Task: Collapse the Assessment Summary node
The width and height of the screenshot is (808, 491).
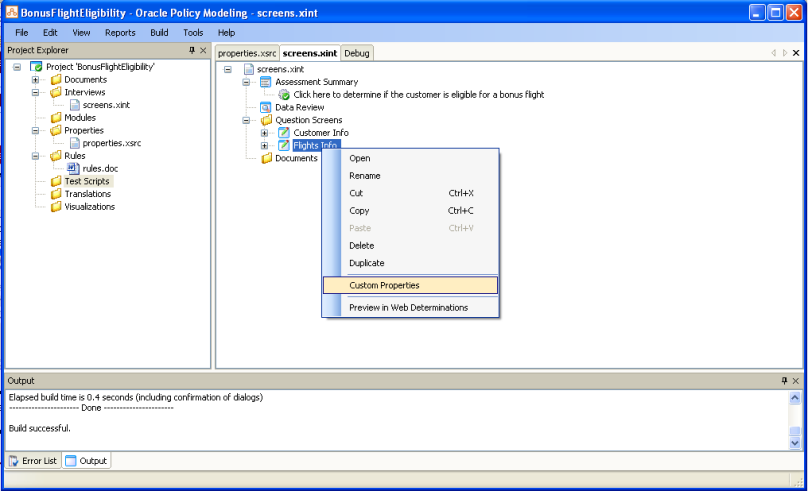Action: coord(246,82)
